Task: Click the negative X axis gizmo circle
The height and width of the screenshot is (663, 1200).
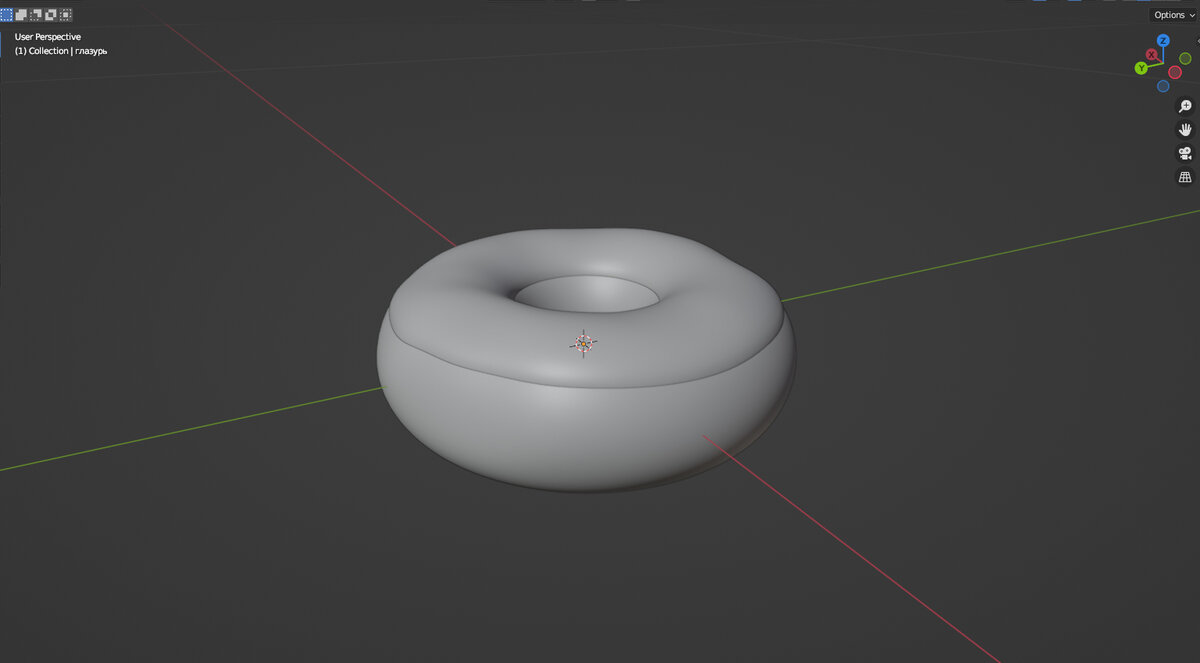Action: [x=1175, y=72]
